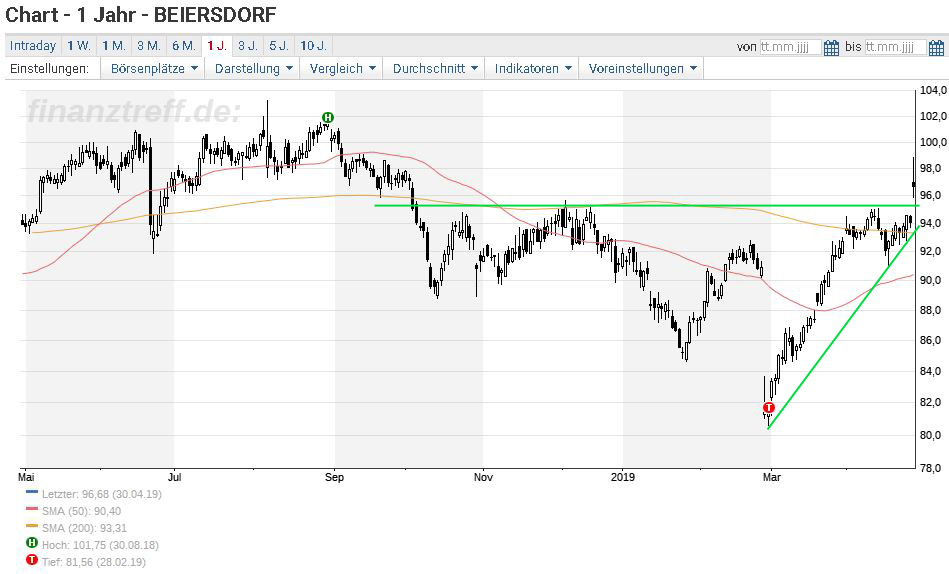Image resolution: width=949 pixels, height=574 pixels.
Task: Open the Indikatoren dropdown
Action: pos(533,68)
